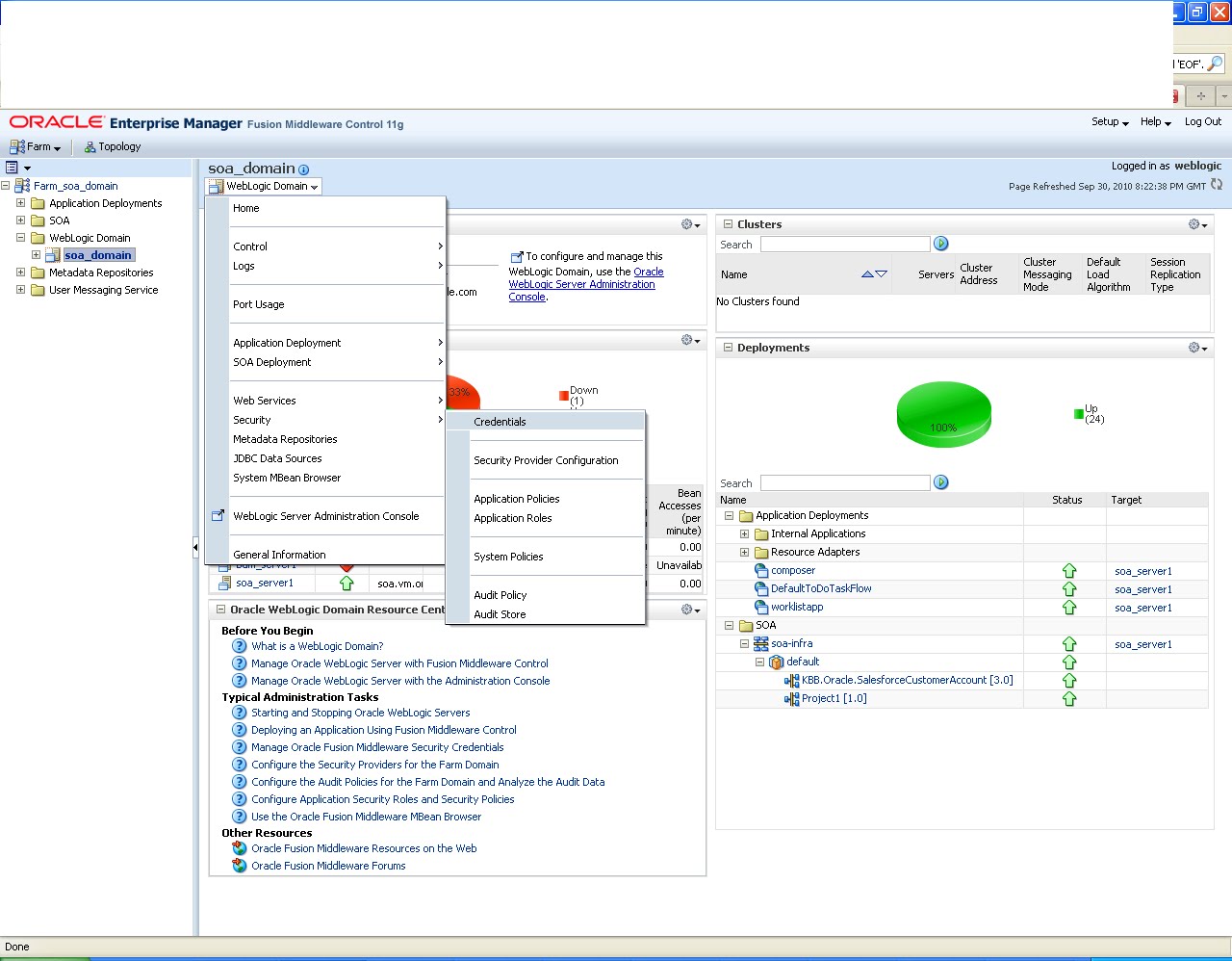Click the help icon for Starting and Stopping Oracle WebLogic Servers
Viewport: 1232px width, 961px height.
[x=238, y=713]
